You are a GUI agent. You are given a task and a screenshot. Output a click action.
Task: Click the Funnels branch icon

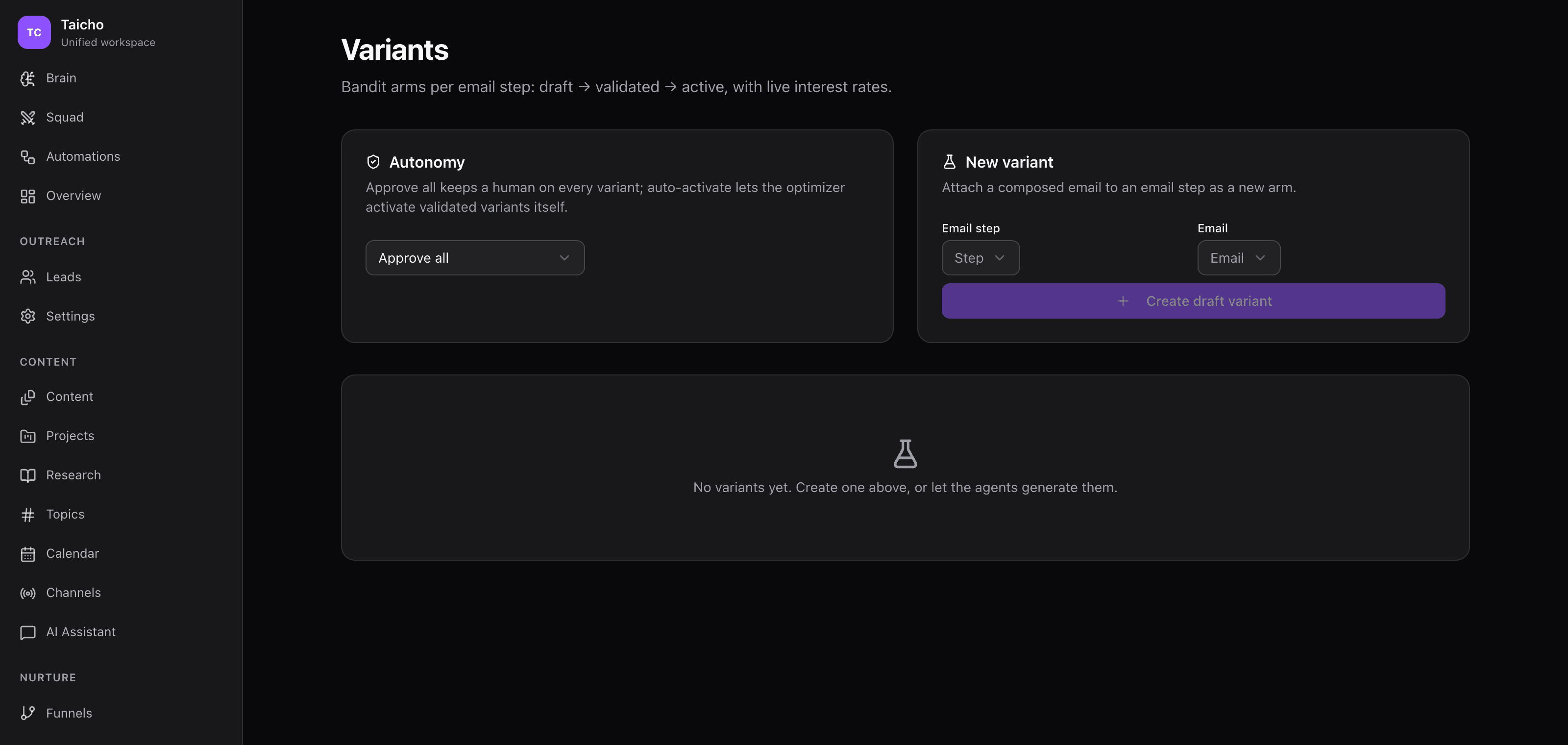(27, 713)
